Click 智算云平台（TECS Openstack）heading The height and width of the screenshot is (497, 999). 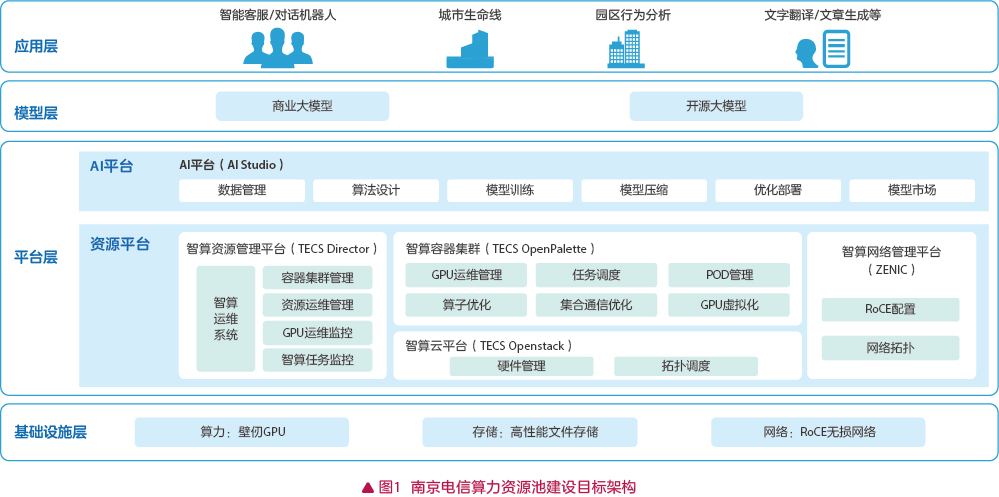tap(489, 346)
